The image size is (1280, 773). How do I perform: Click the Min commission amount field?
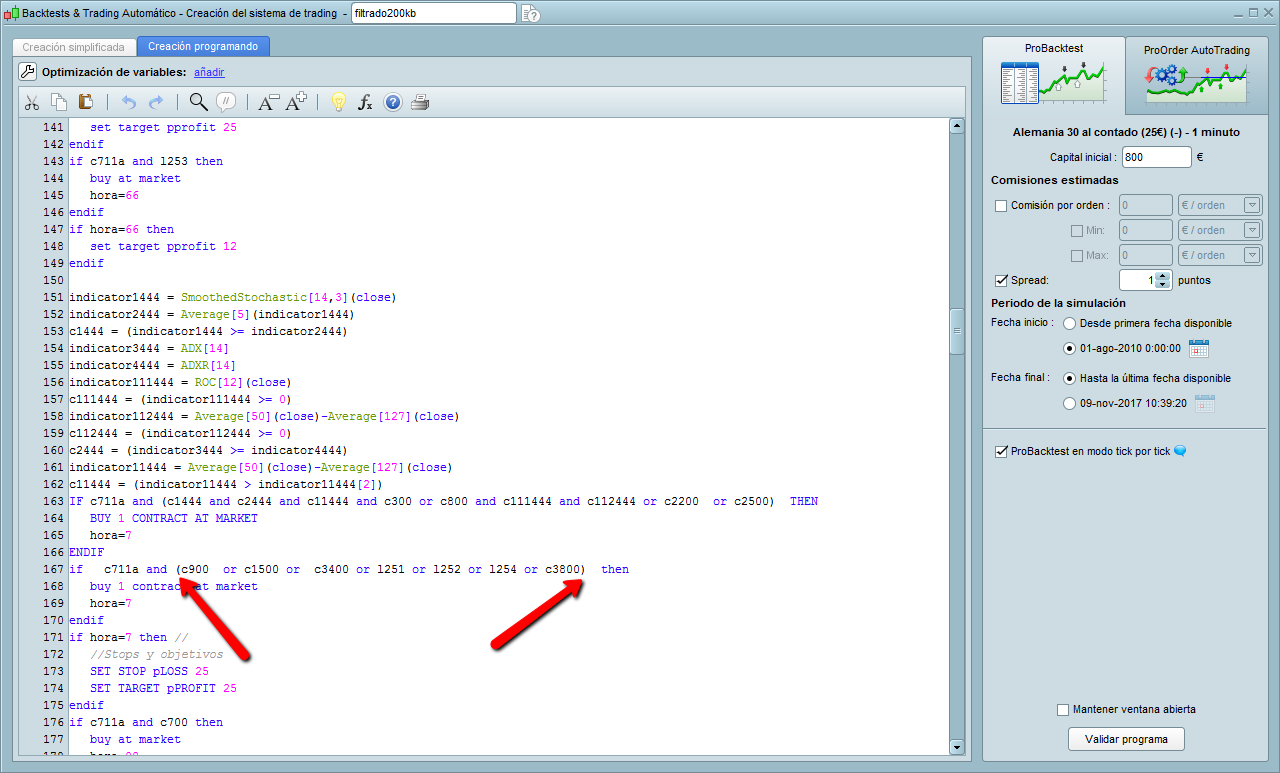click(1146, 230)
